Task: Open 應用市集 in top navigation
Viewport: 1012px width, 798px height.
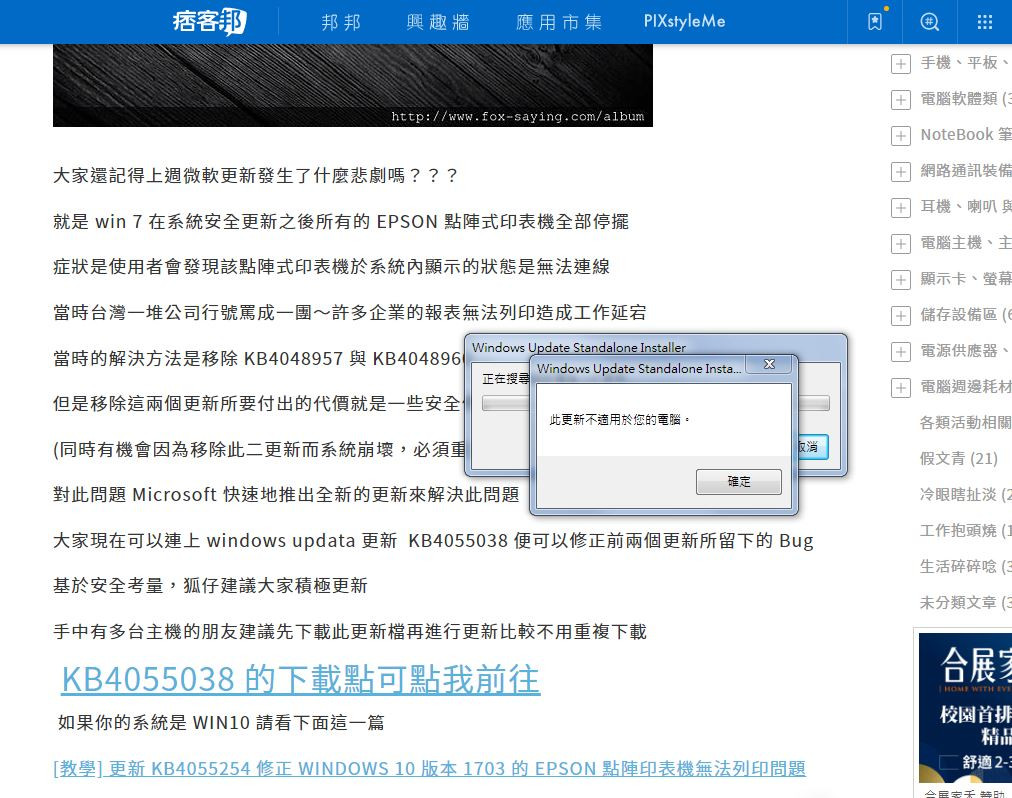Action: [x=559, y=22]
